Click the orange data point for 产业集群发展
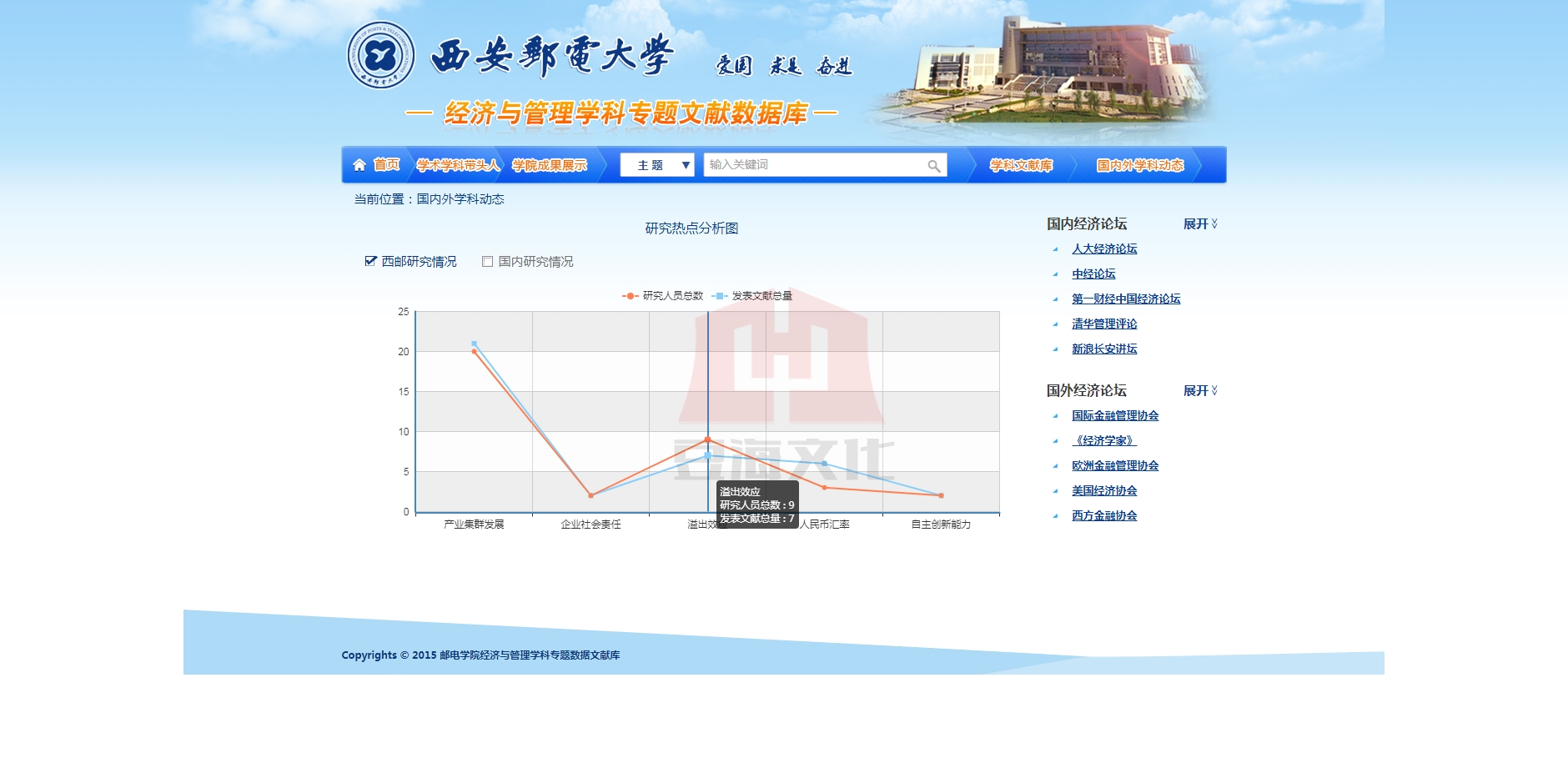1568x768 pixels. coord(475,352)
